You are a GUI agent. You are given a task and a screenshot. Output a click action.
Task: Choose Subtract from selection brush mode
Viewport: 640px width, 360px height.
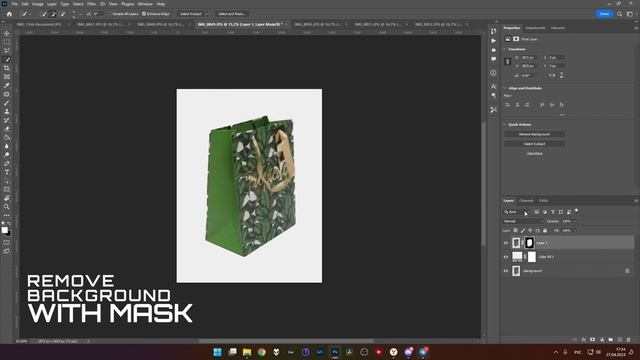[x=63, y=14]
